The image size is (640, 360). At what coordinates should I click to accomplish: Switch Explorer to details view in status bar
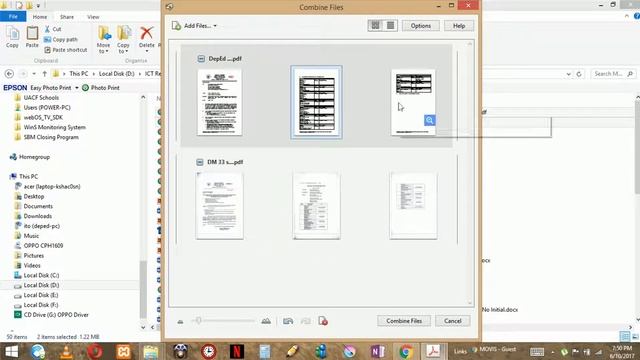pyautogui.click(x=624, y=336)
